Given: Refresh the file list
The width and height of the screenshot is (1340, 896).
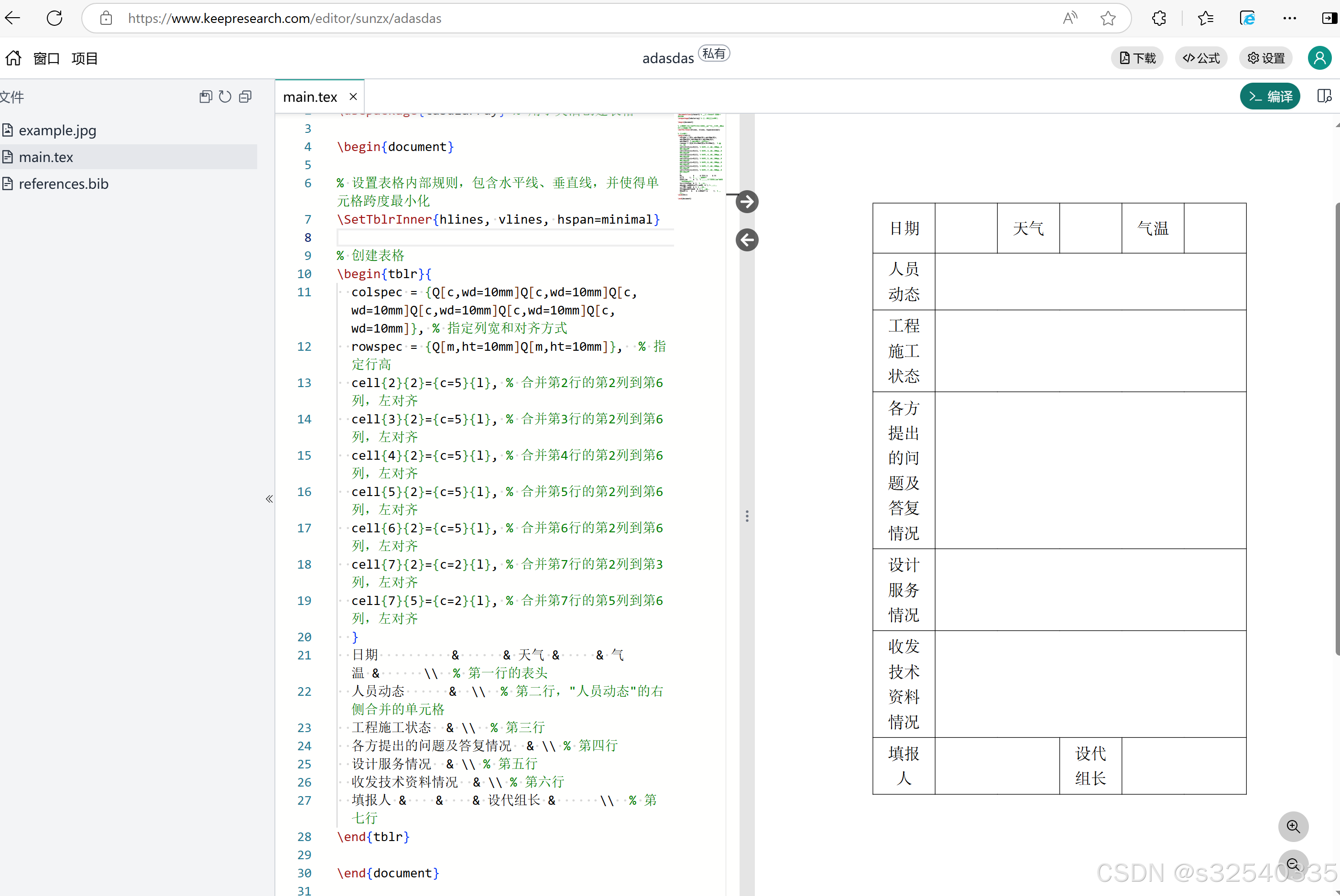Looking at the screenshot, I should click(x=225, y=97).
